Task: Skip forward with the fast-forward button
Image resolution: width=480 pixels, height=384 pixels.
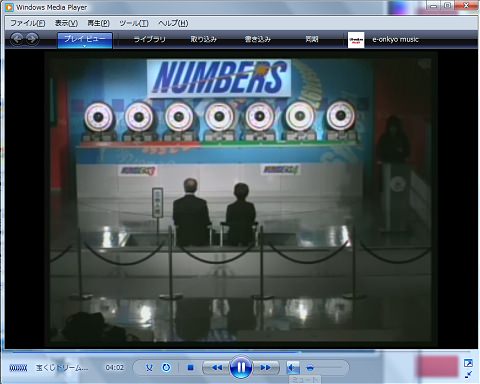Action: pyautogui.click(x=265, y=367)
